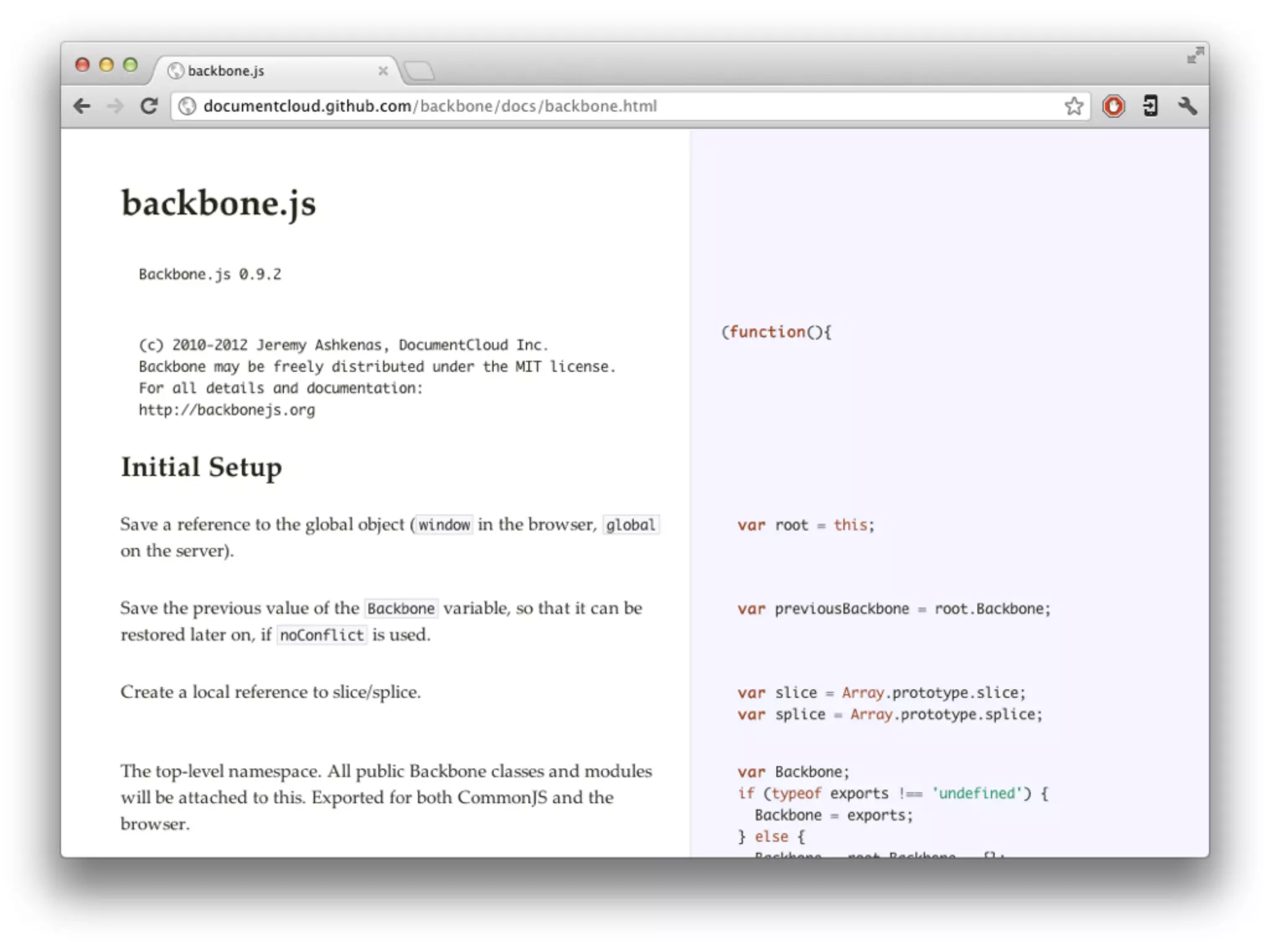Open the AdBlock stop-hand extension icon
Viewport: 1270px width, 952px height.
[1113, 106]
